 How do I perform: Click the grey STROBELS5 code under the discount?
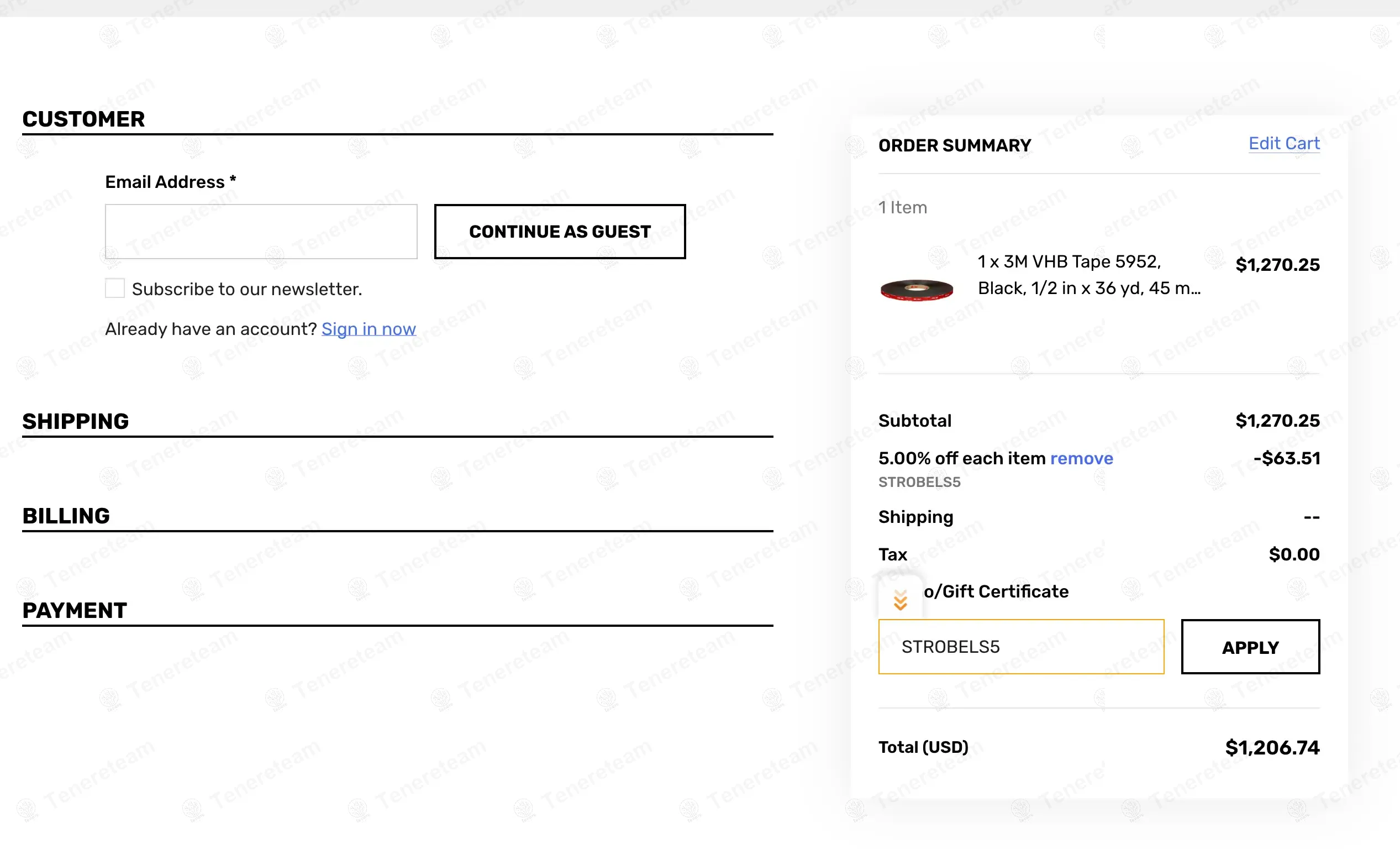click(x=919, y=482)
